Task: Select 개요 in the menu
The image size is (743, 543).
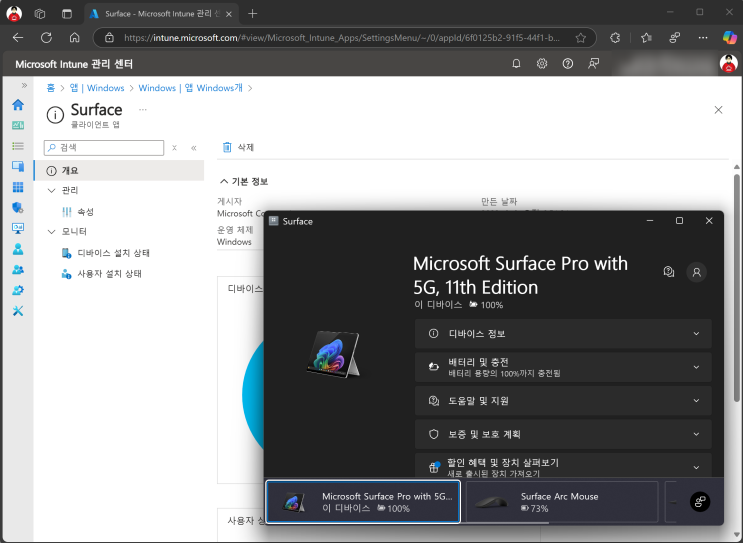Action: click(119, 171)
